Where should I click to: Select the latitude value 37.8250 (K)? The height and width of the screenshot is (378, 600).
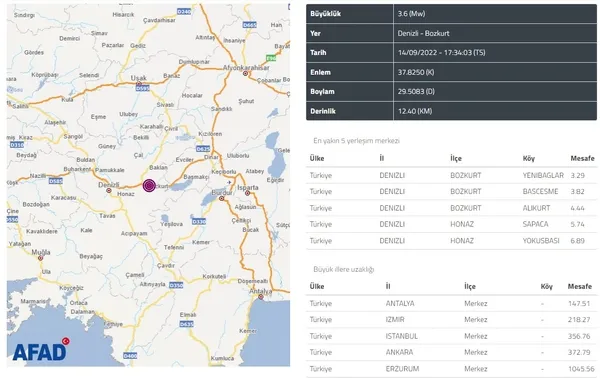pyautogui.click(x=416, y=72)
